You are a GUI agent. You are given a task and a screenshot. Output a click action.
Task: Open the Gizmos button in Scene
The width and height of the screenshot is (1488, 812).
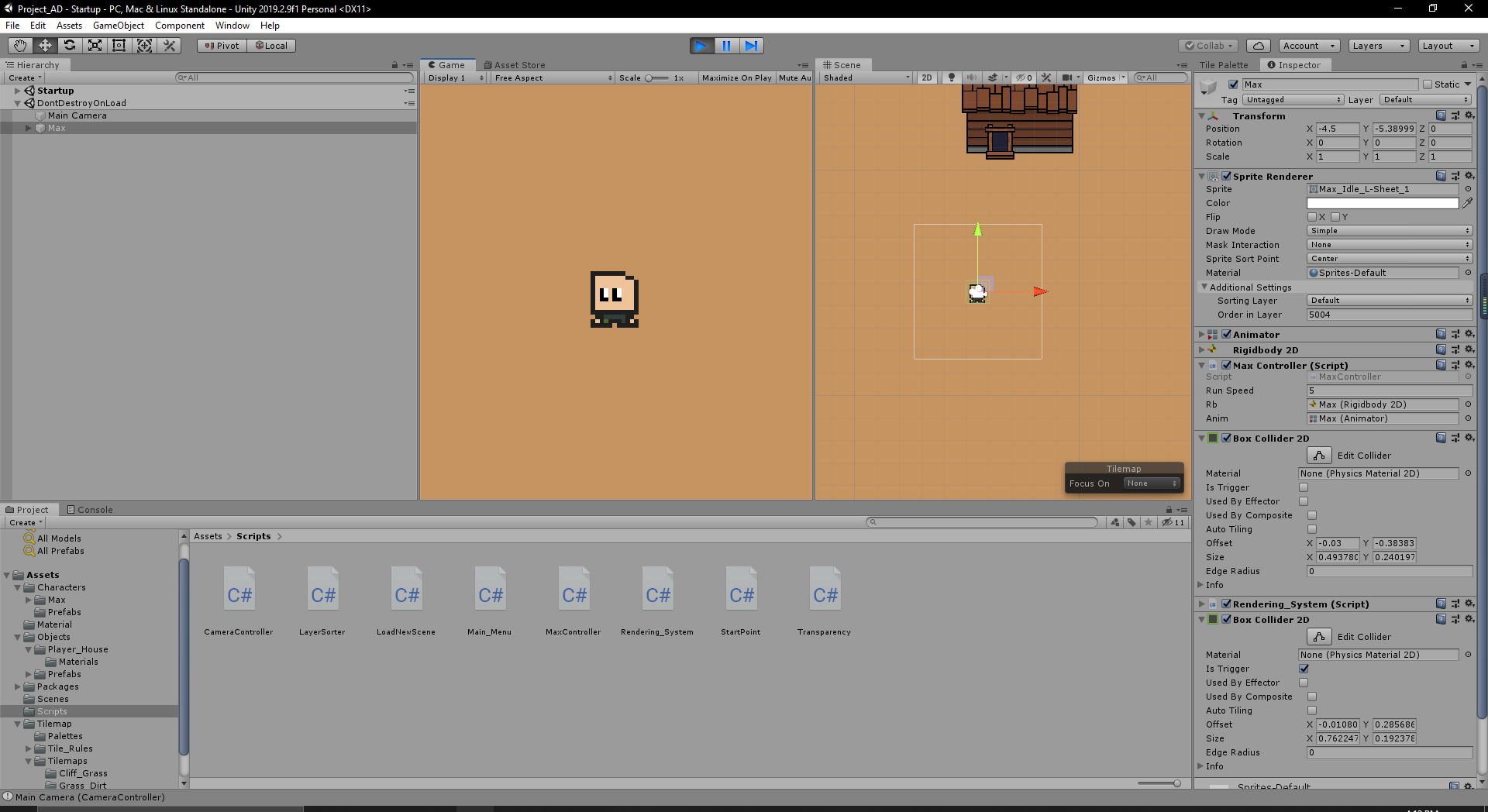point(1102,77)
